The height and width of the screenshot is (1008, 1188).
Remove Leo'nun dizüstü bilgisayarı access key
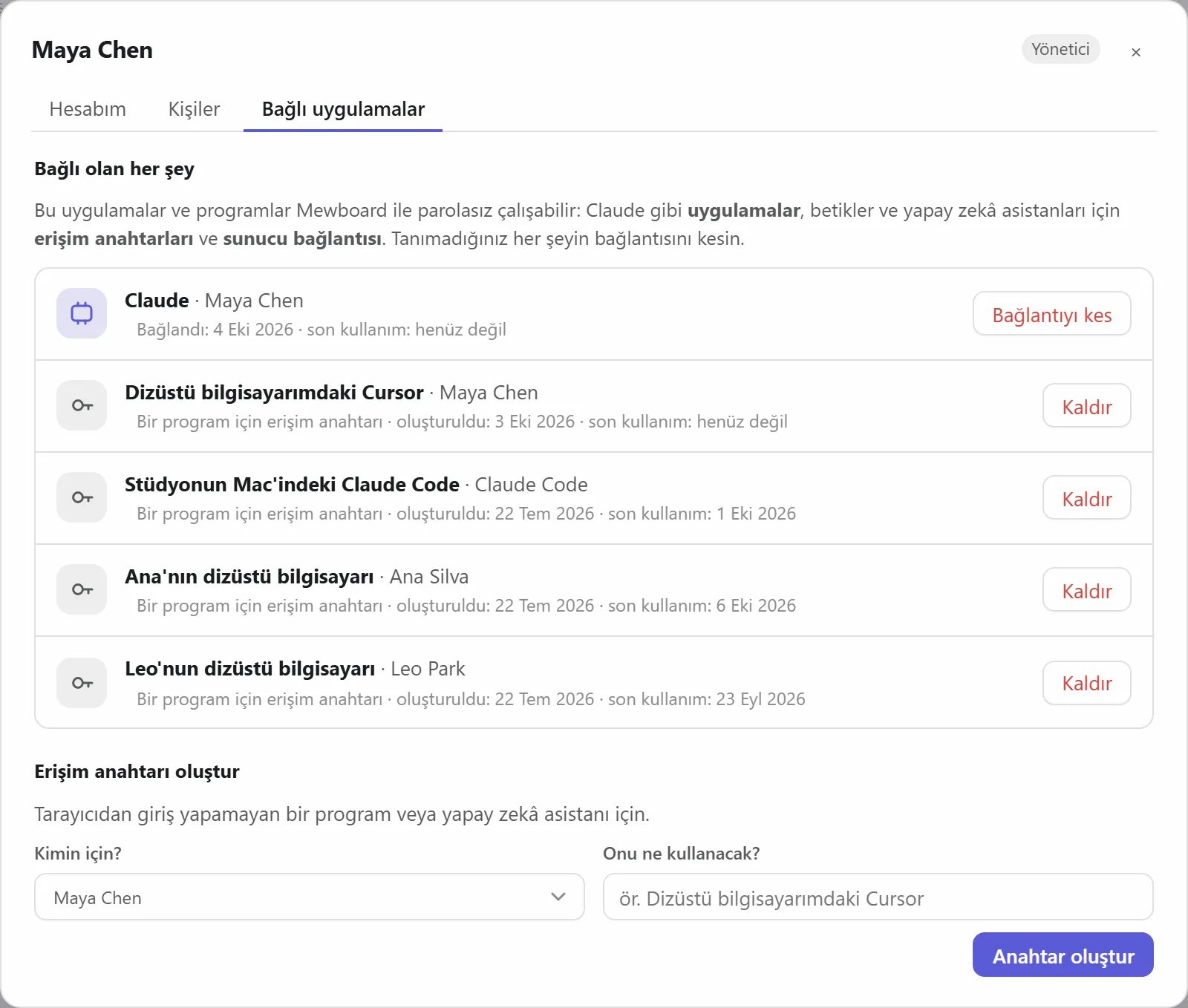coord(1086,683)
